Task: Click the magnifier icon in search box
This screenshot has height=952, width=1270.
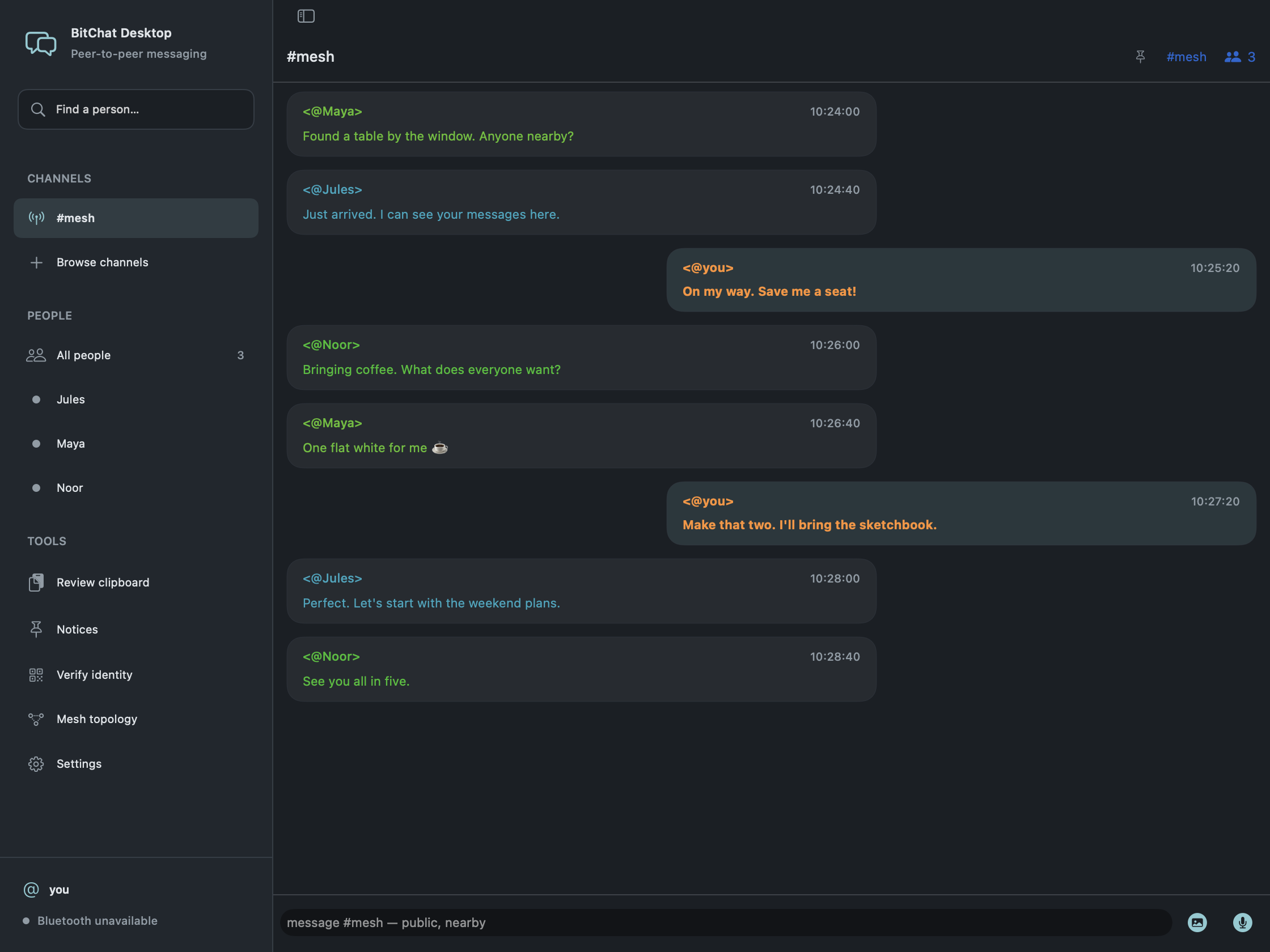Action: click(x=38, y=109)
